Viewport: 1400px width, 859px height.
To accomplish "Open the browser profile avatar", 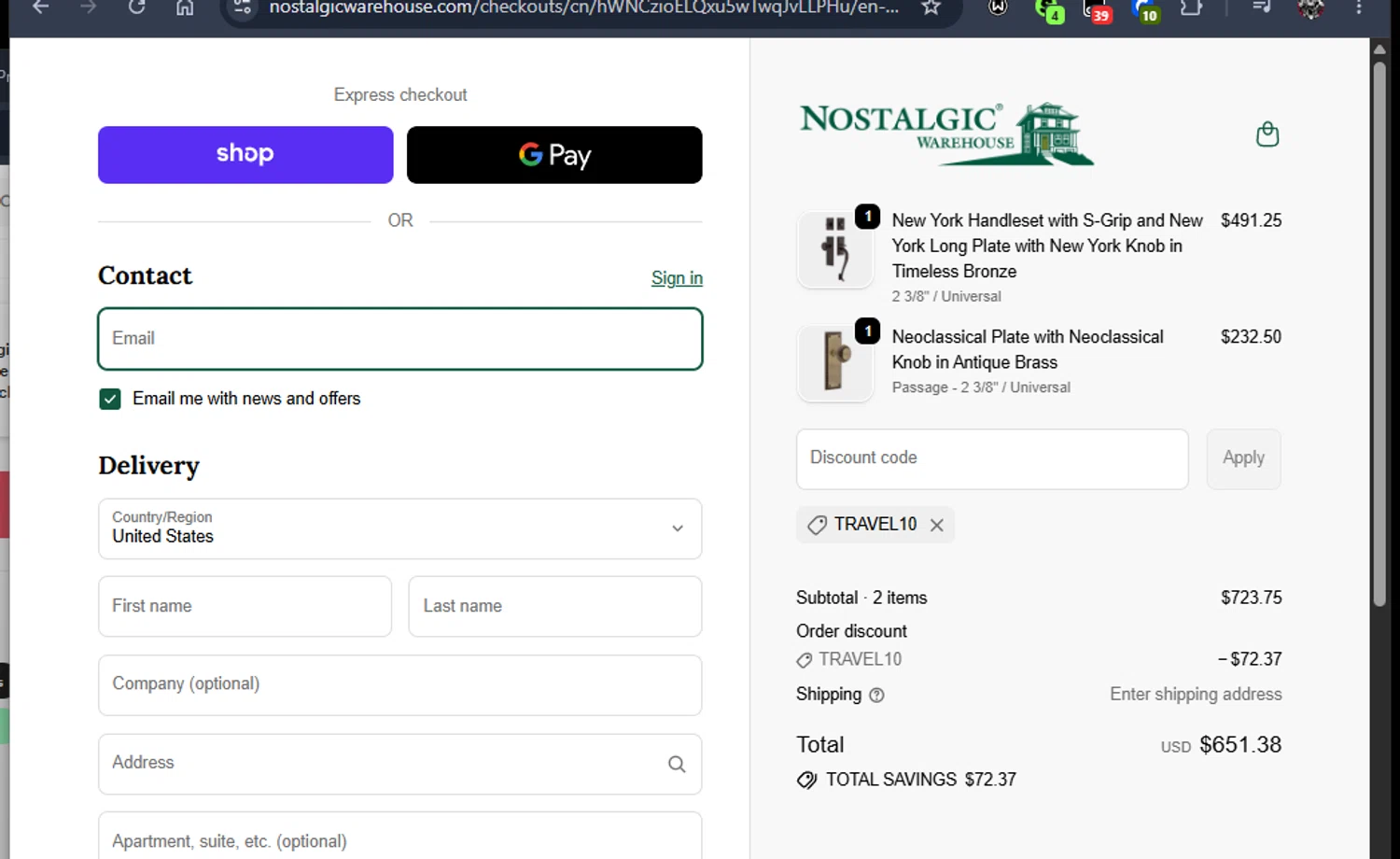I will 1310,8.
